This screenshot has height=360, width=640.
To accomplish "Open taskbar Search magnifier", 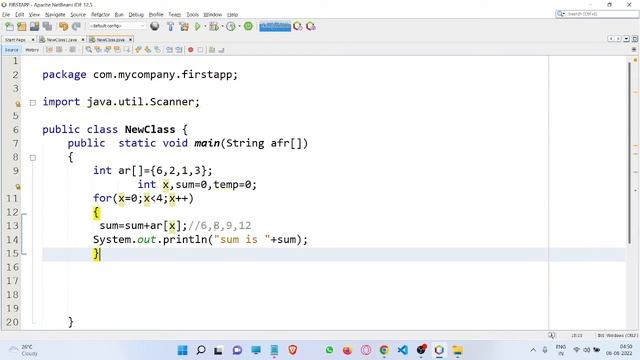I will [201, 350].
